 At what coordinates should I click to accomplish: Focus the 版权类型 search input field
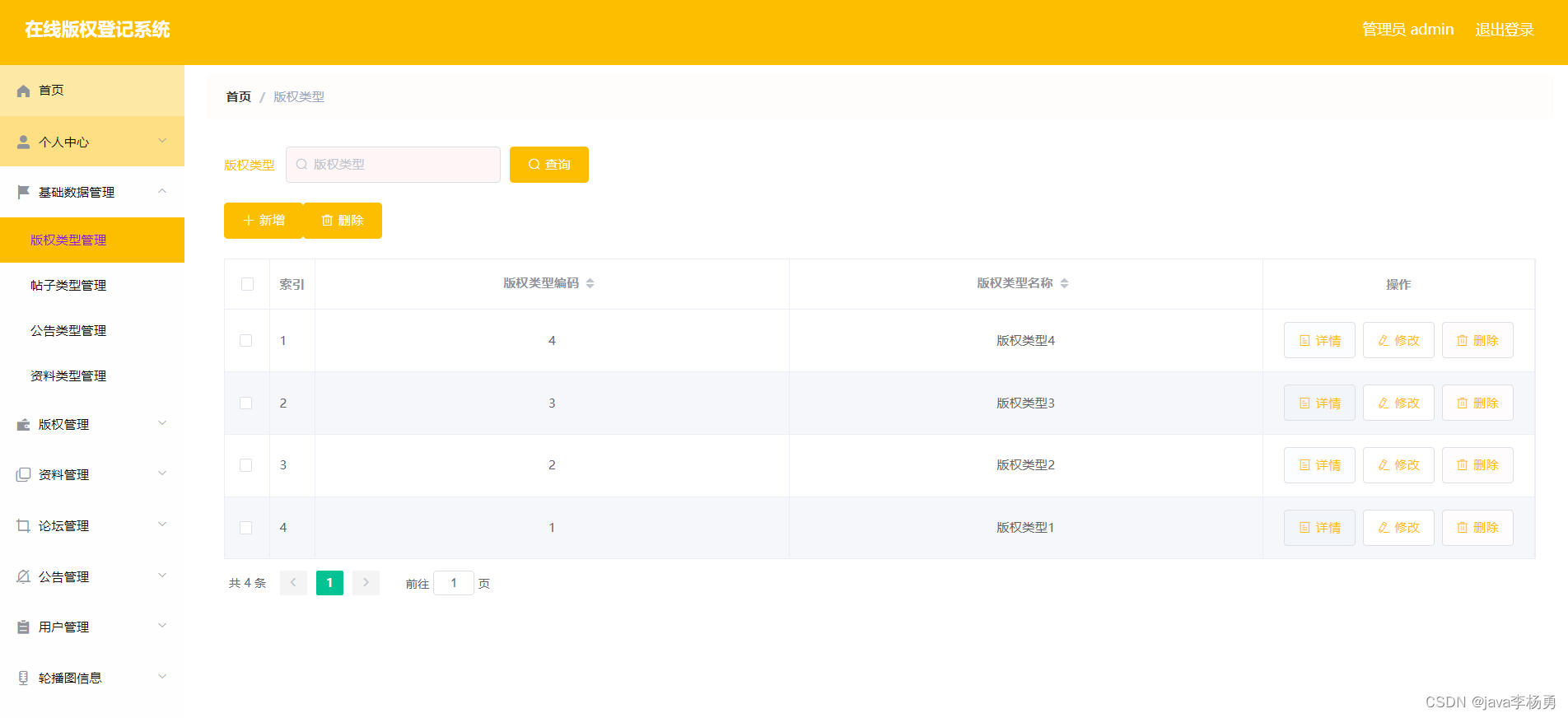point(393,165)
